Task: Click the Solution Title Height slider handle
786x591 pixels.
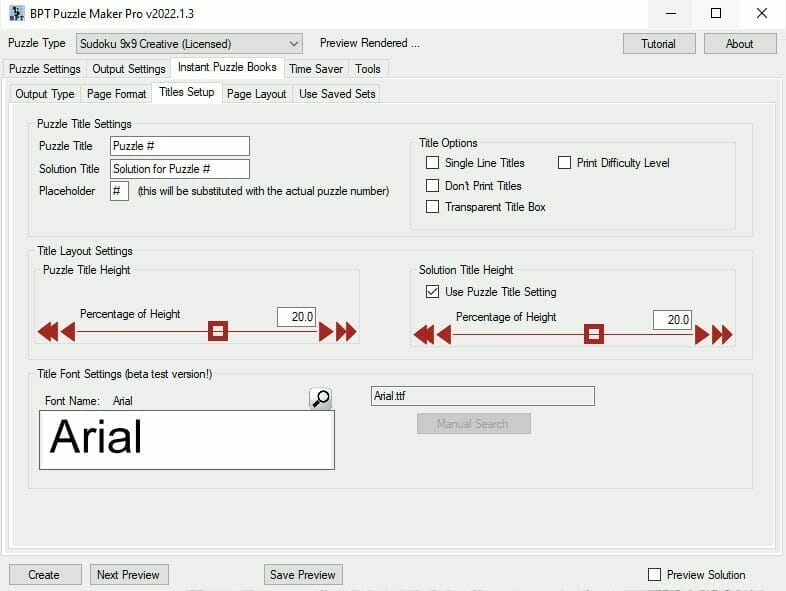Action: coord(594,334)
